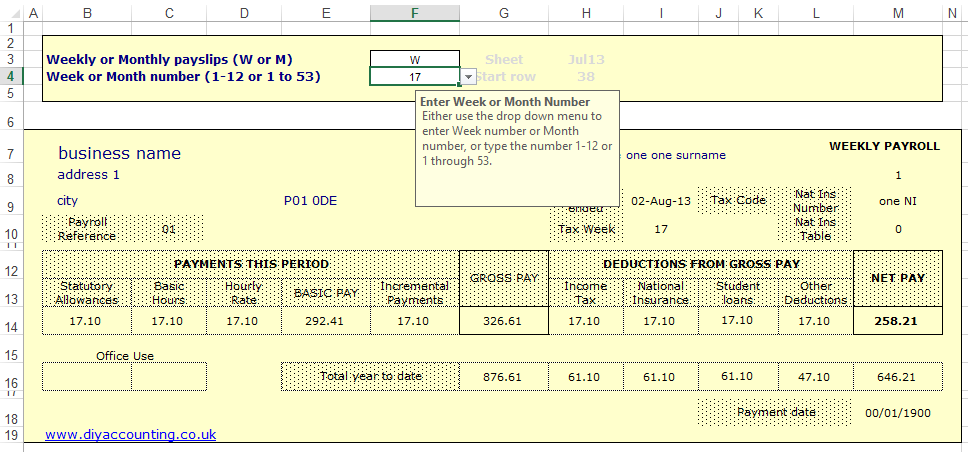Image resolution: width=968 pixels, height=452 pixels.
Task: Select the date cell 02-Aug-13
Action: 661,200
